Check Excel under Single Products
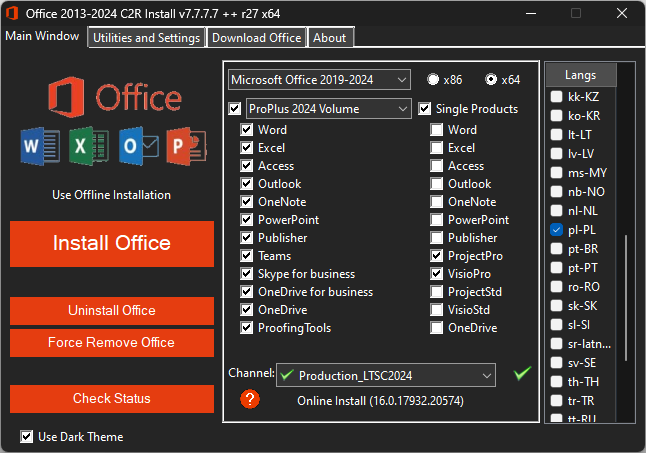This screenshot has width=646, height=453. click(x=436, y=148)
